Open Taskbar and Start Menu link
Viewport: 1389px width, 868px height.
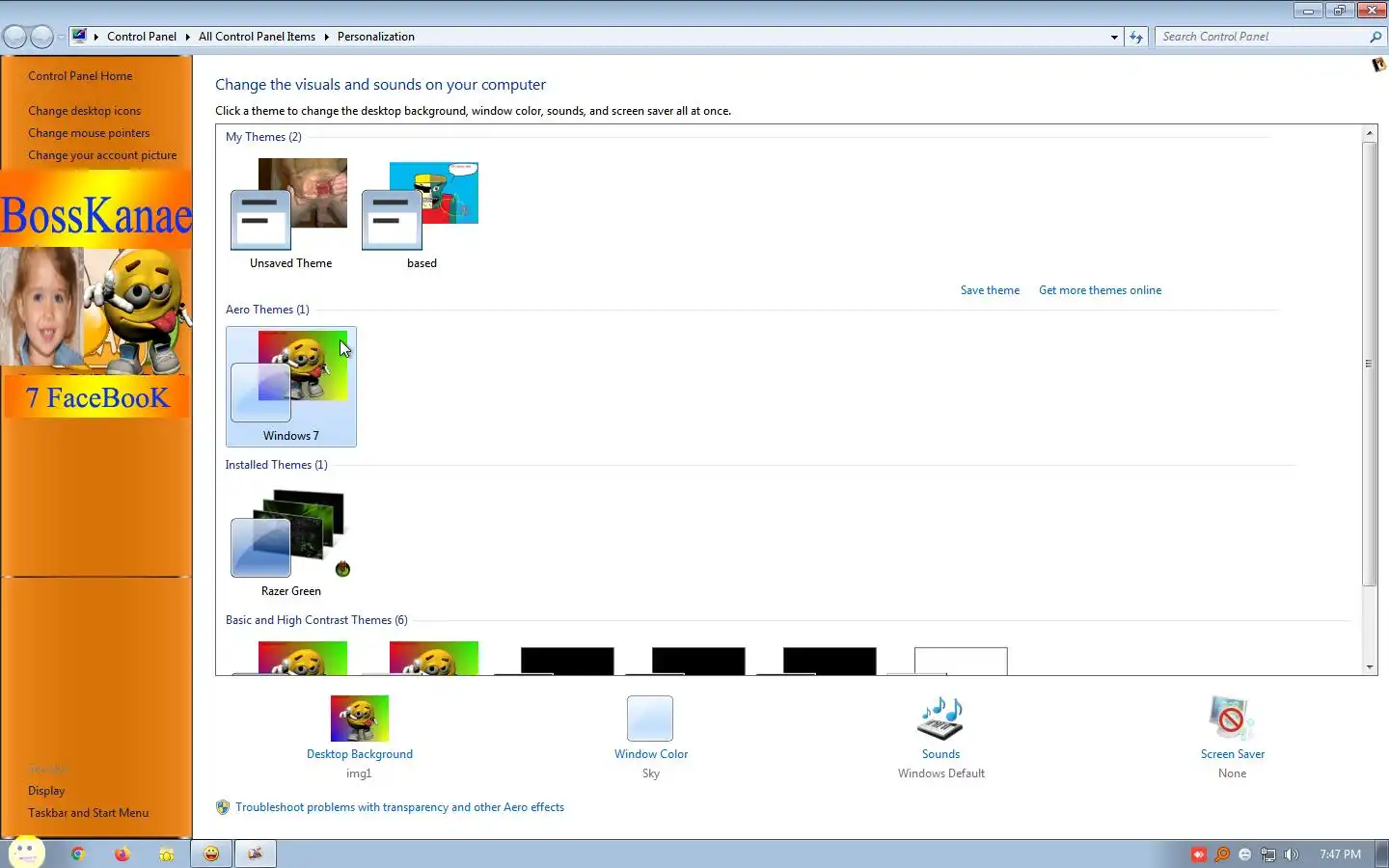pos(88,813)
